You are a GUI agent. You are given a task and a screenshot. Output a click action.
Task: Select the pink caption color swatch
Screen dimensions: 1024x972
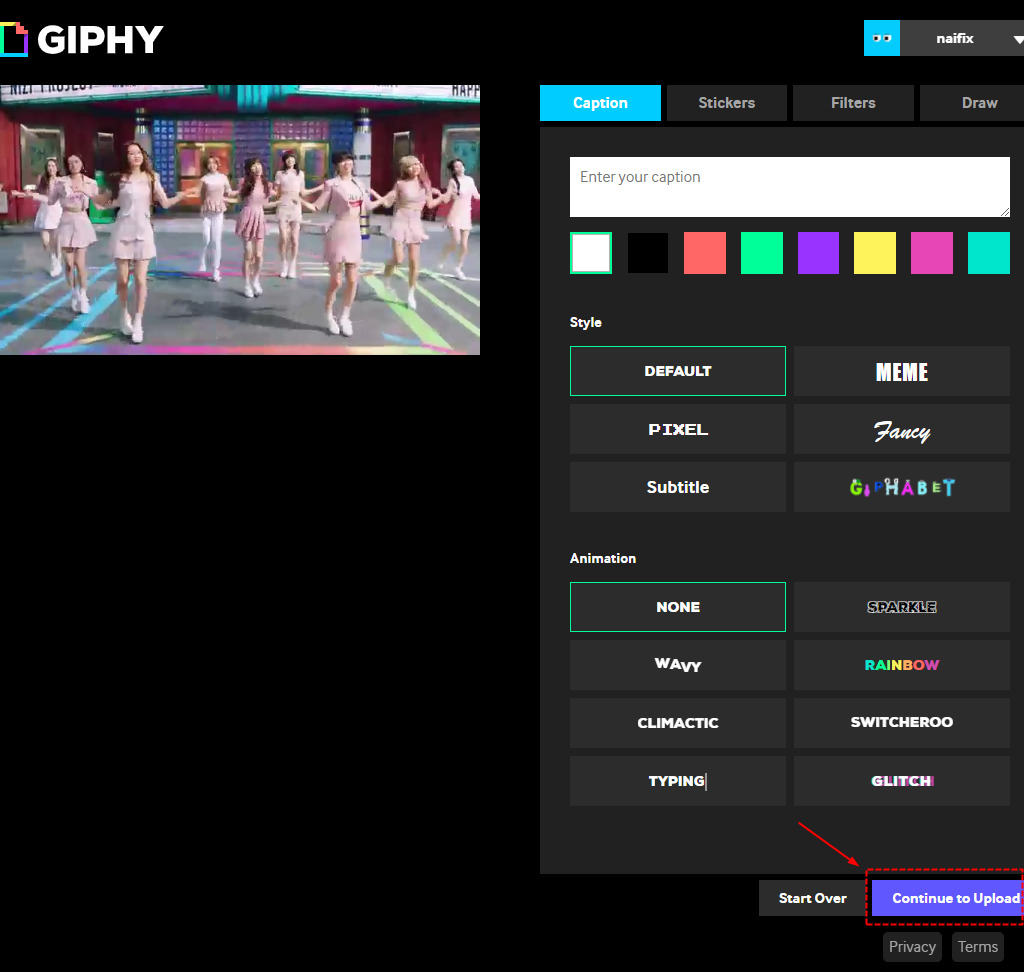(932, 253)
